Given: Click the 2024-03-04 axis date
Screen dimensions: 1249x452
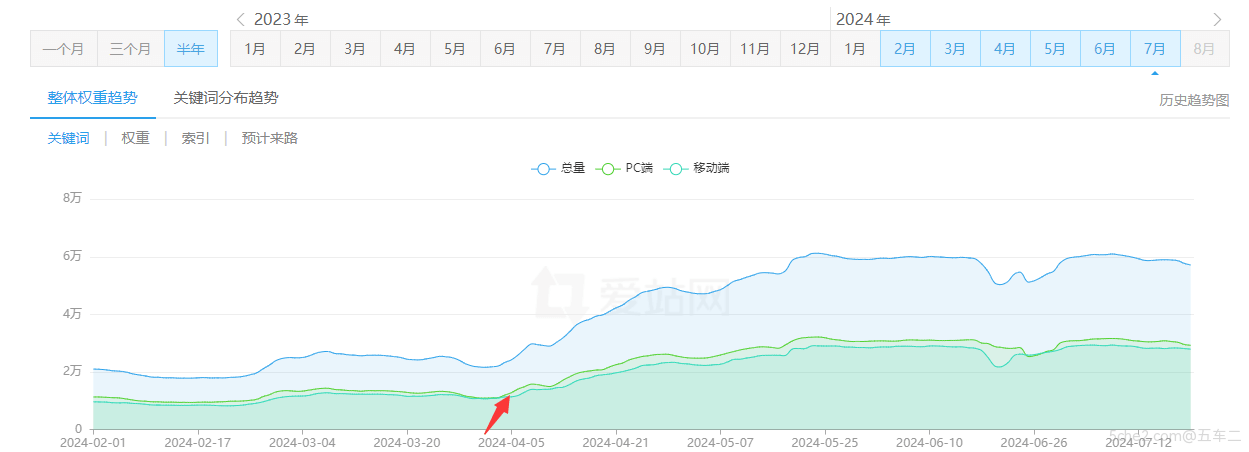Looking at the screenshot, I should click(301, 441).
